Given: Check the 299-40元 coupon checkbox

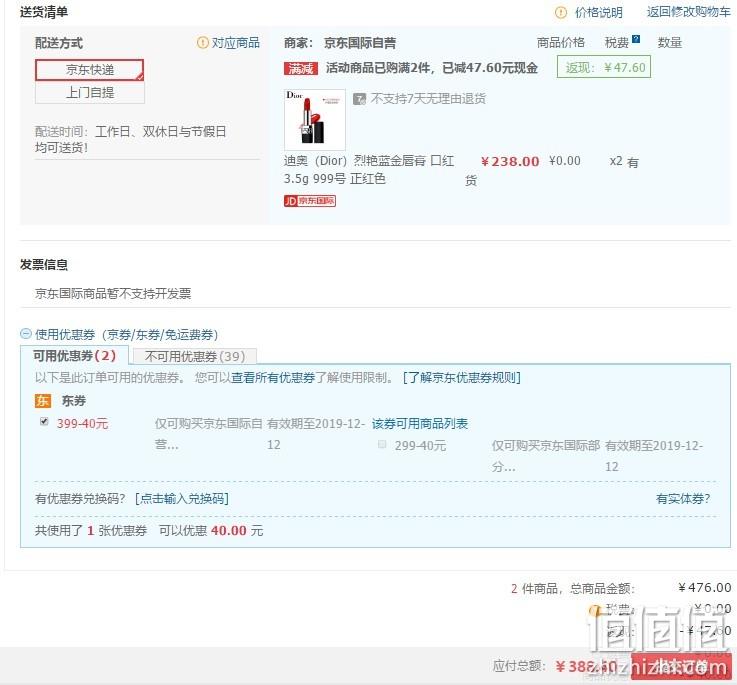Looking at the screenshot, I should tap(382, 444).
